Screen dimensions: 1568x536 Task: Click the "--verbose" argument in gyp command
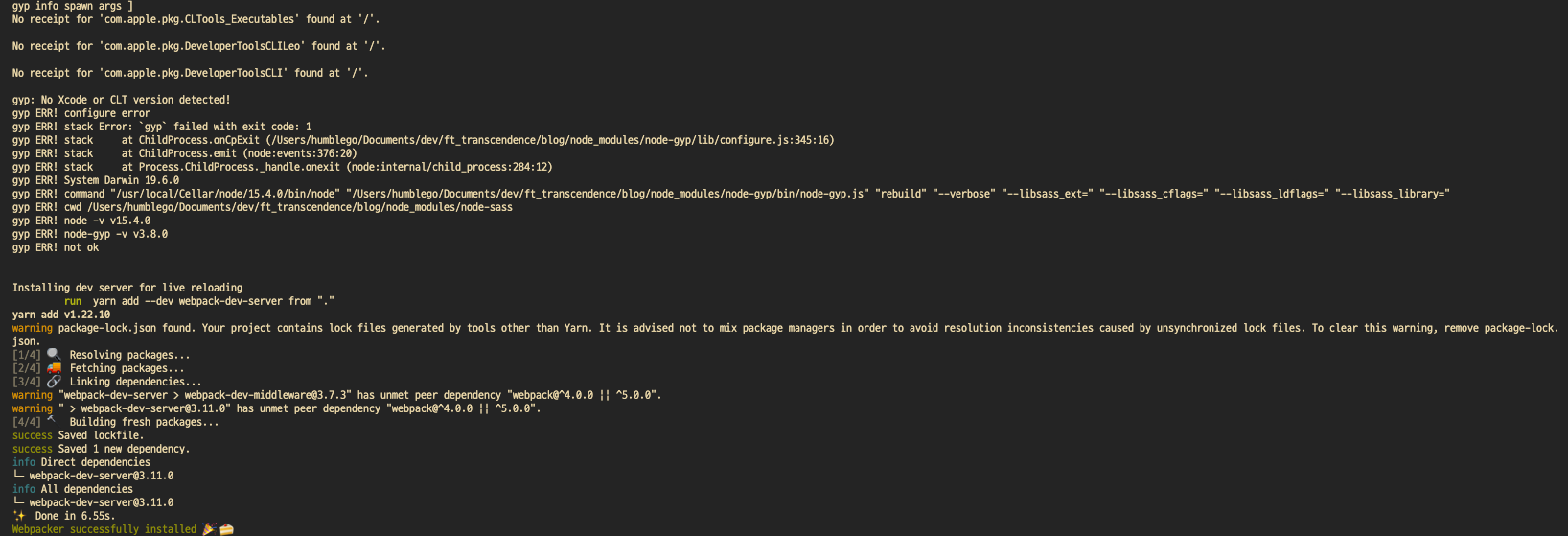coord(963,194)
